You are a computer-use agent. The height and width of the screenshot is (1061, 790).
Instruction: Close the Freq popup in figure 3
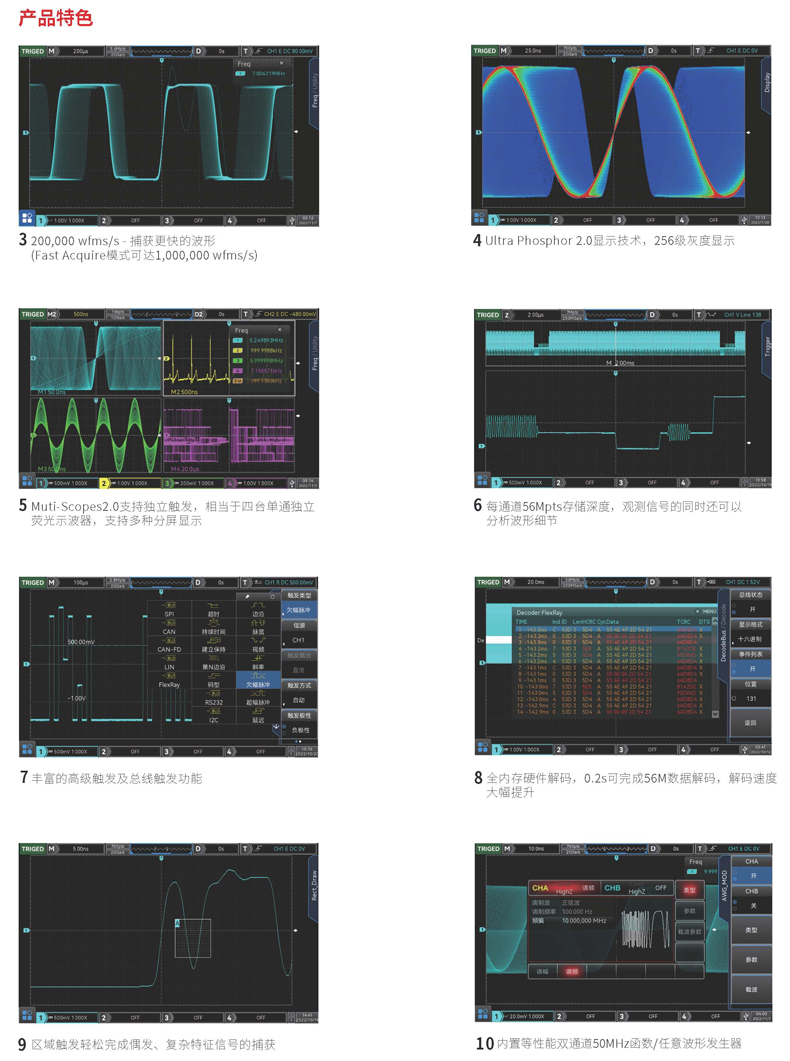click(x=281, y=64)
